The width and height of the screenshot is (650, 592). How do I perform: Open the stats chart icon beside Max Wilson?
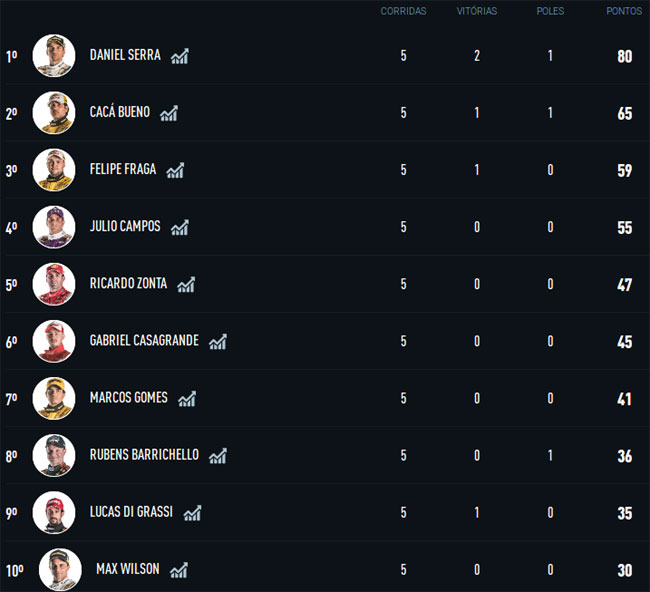tap(179, 570)
